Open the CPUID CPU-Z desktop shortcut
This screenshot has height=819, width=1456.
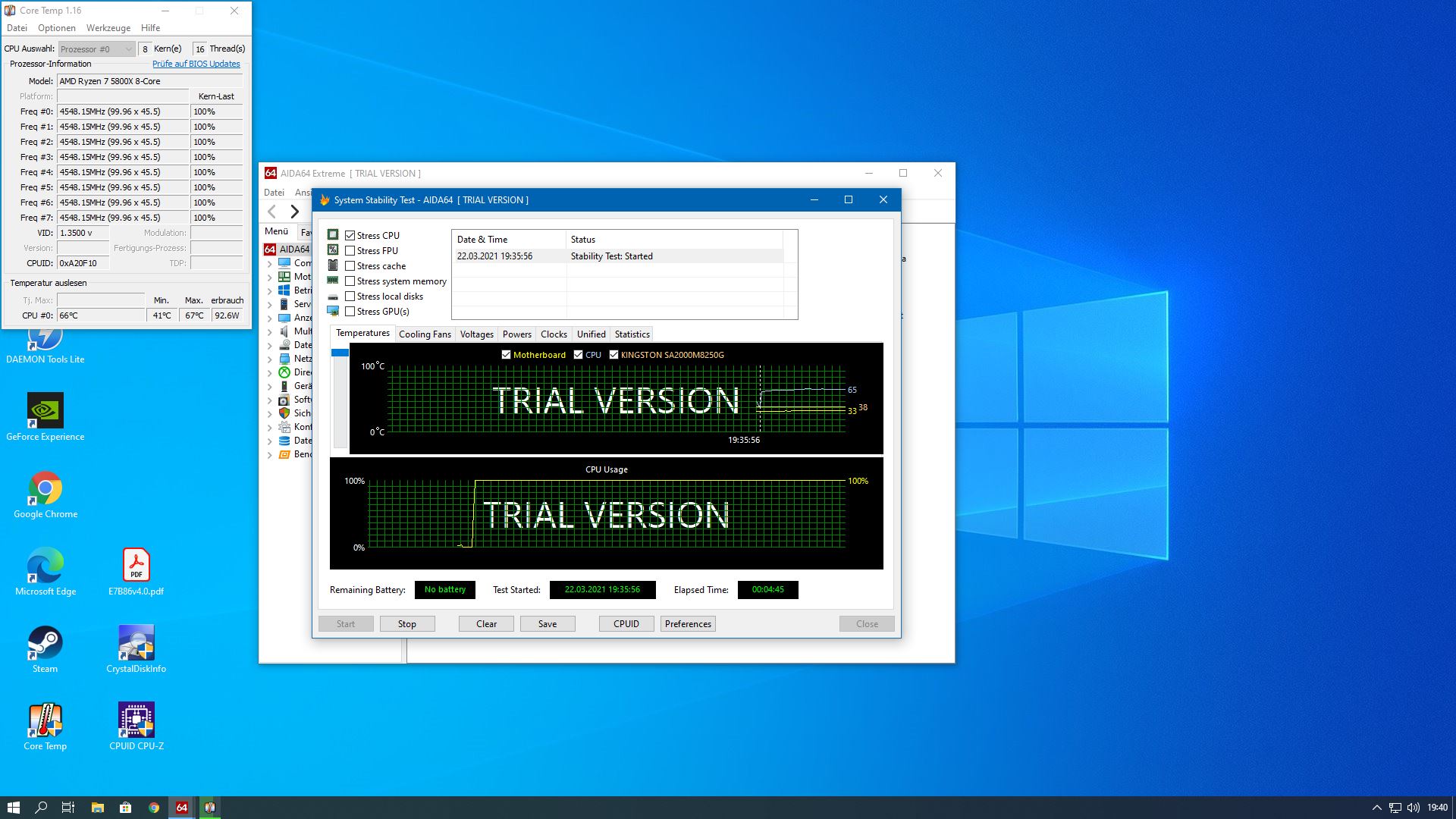click(136, 721)
